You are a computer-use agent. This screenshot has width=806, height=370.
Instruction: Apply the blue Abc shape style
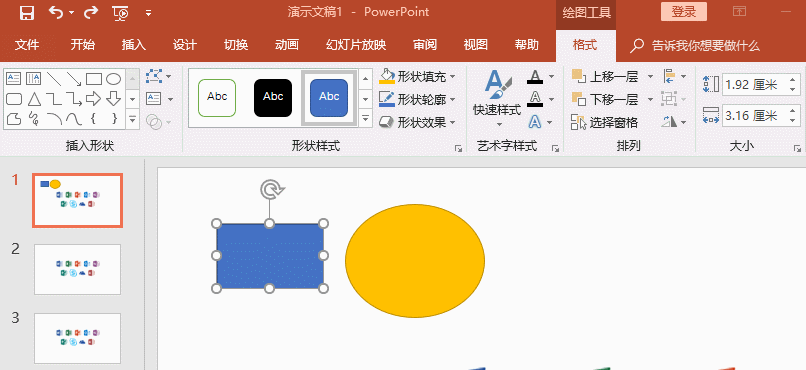click(x=329, y=98)
